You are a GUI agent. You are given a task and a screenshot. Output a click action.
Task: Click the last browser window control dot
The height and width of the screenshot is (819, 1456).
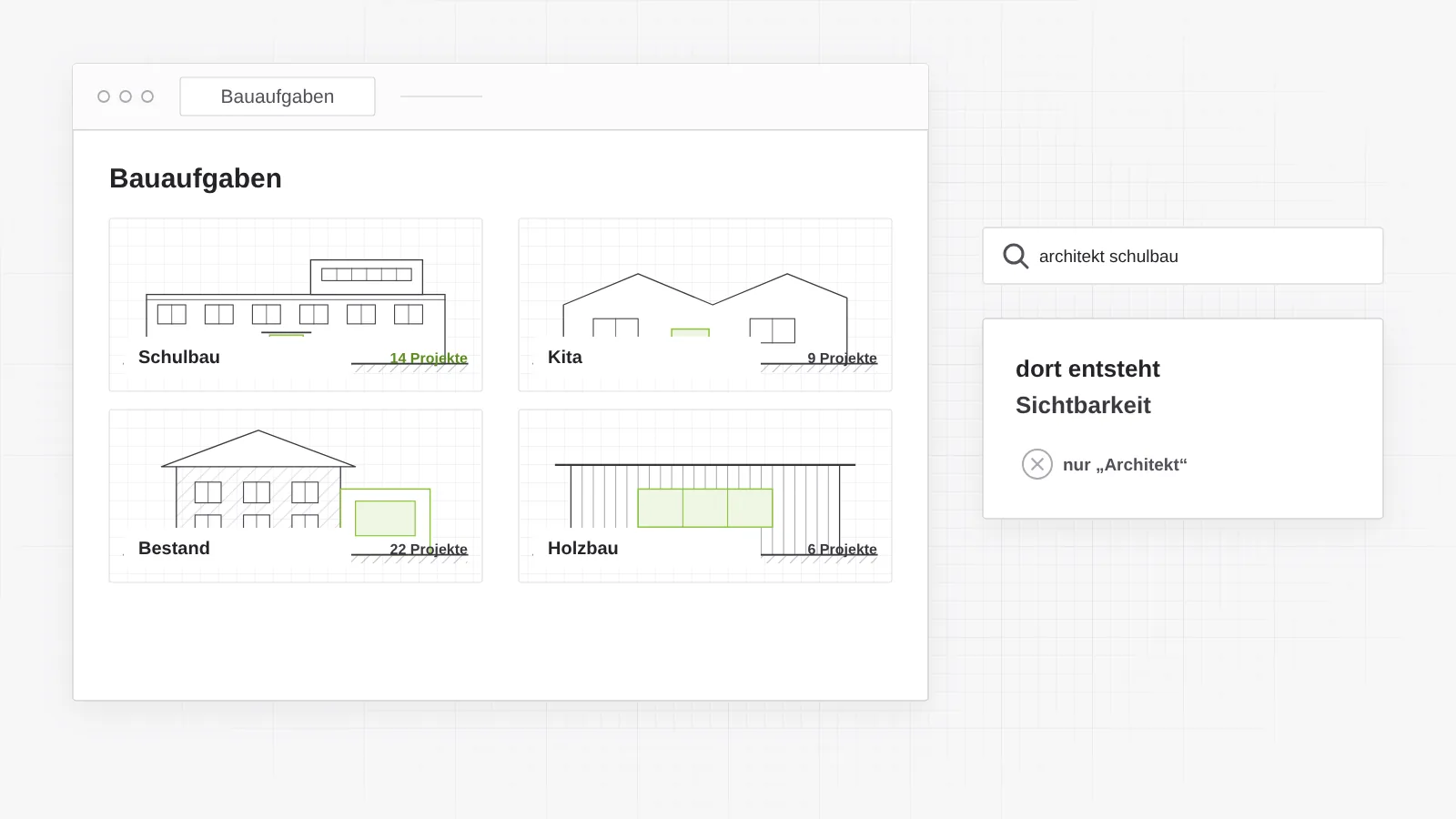(147, 96)
